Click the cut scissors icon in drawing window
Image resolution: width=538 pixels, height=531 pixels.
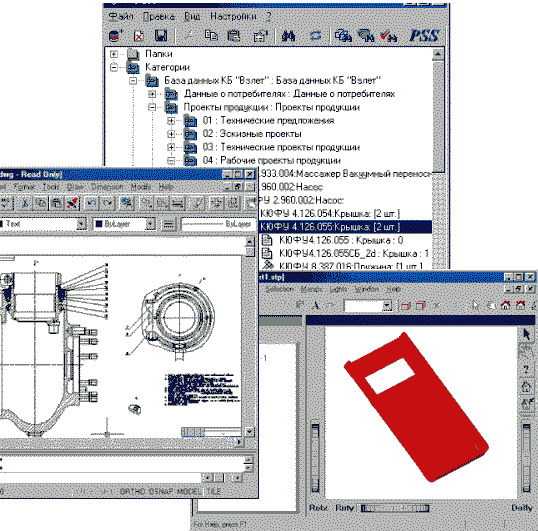pyautogui.click(x=25, y=203)
